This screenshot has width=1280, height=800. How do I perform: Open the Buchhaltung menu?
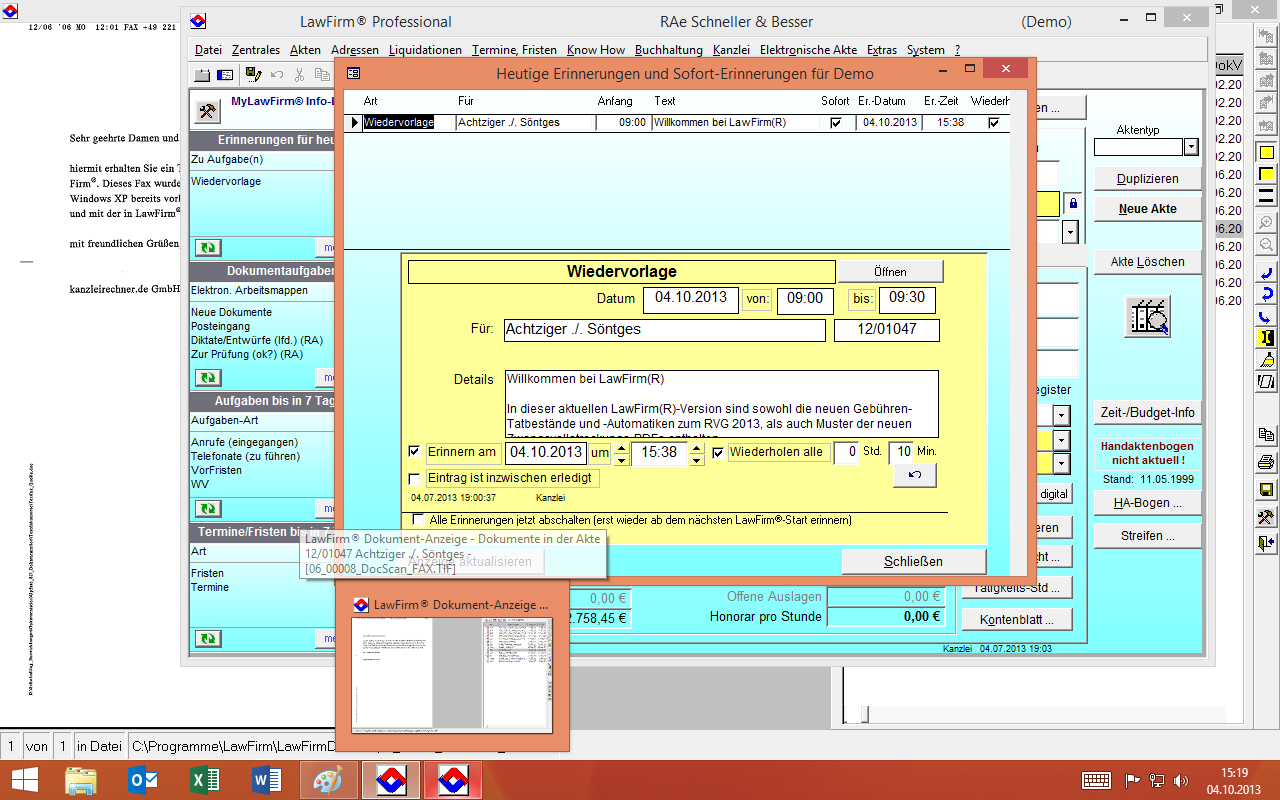tap(669, 50)
